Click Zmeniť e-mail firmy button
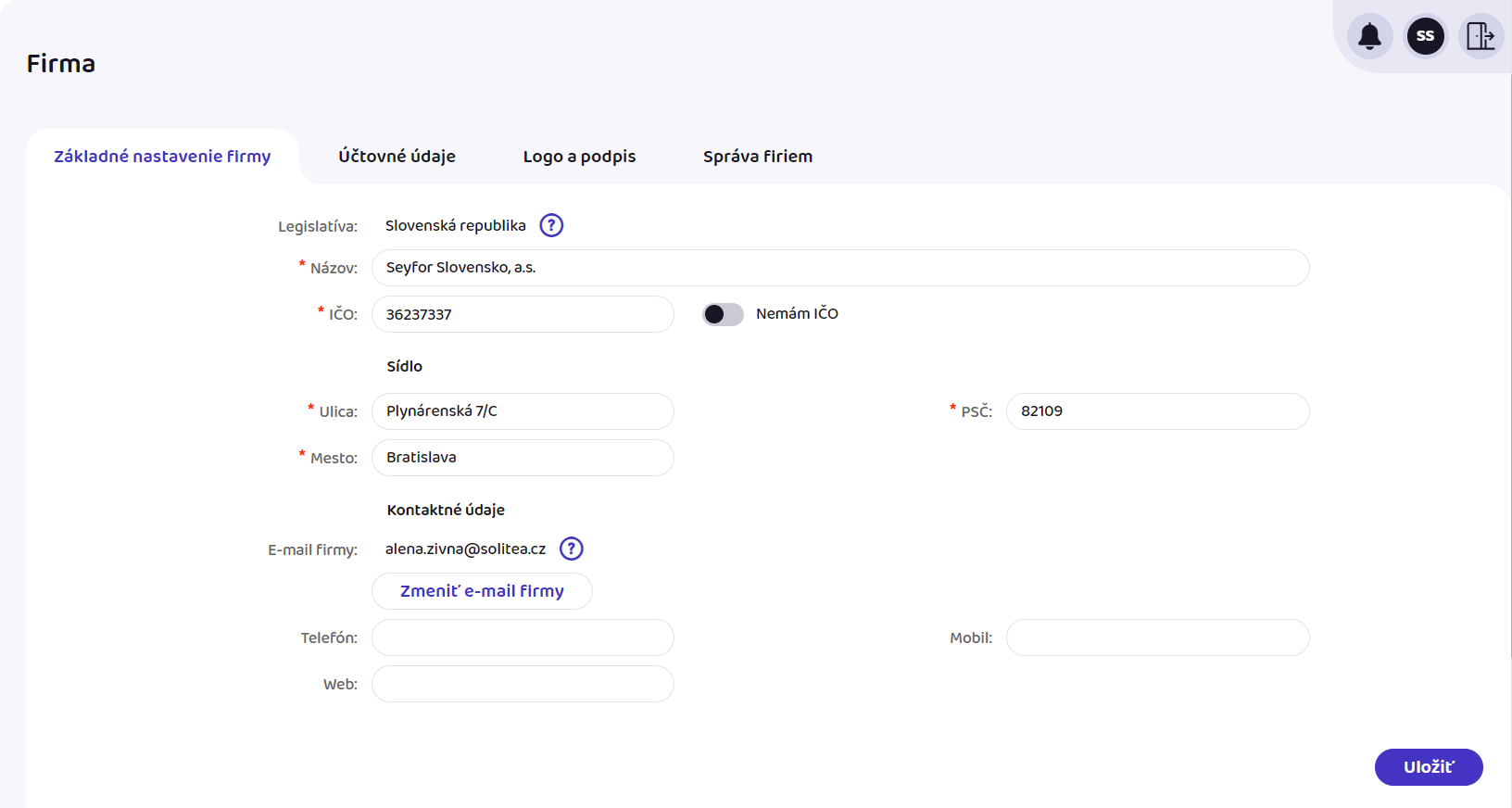Viewport: 1512px width, 808px height. pyautogui.click(x=482, y=591)
